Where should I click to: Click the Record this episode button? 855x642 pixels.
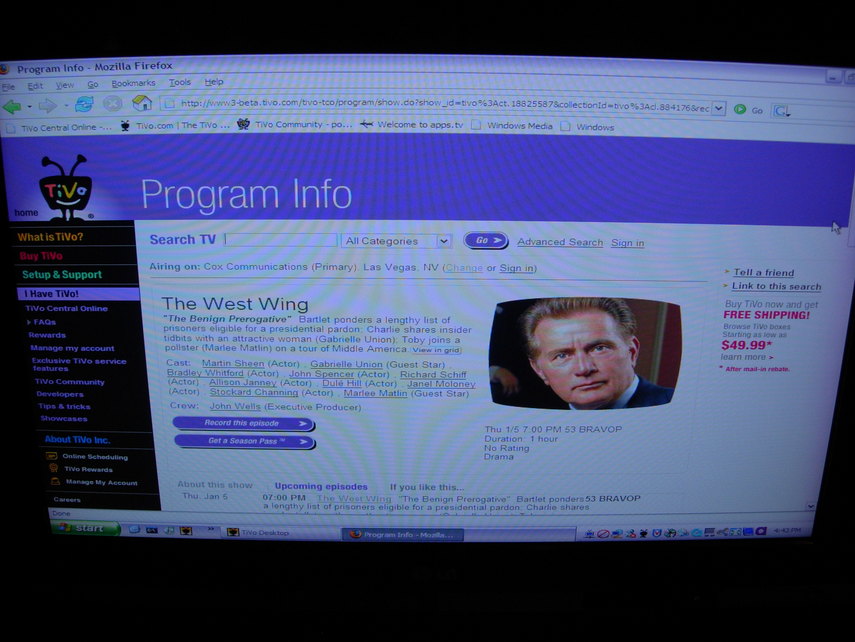[243, 423]
